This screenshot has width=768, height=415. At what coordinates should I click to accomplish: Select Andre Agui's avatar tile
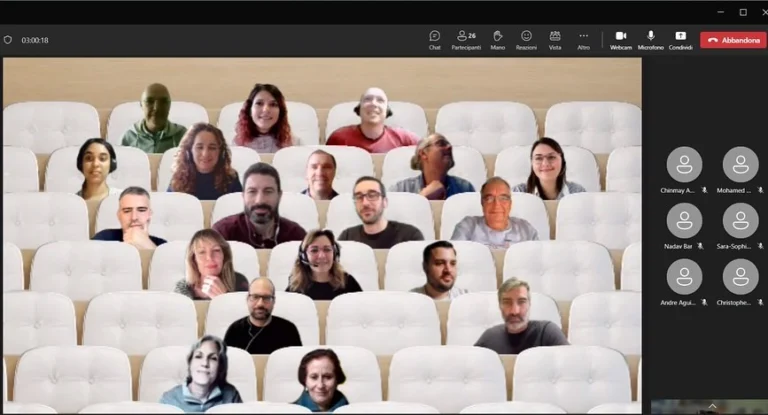pos(684,277)
